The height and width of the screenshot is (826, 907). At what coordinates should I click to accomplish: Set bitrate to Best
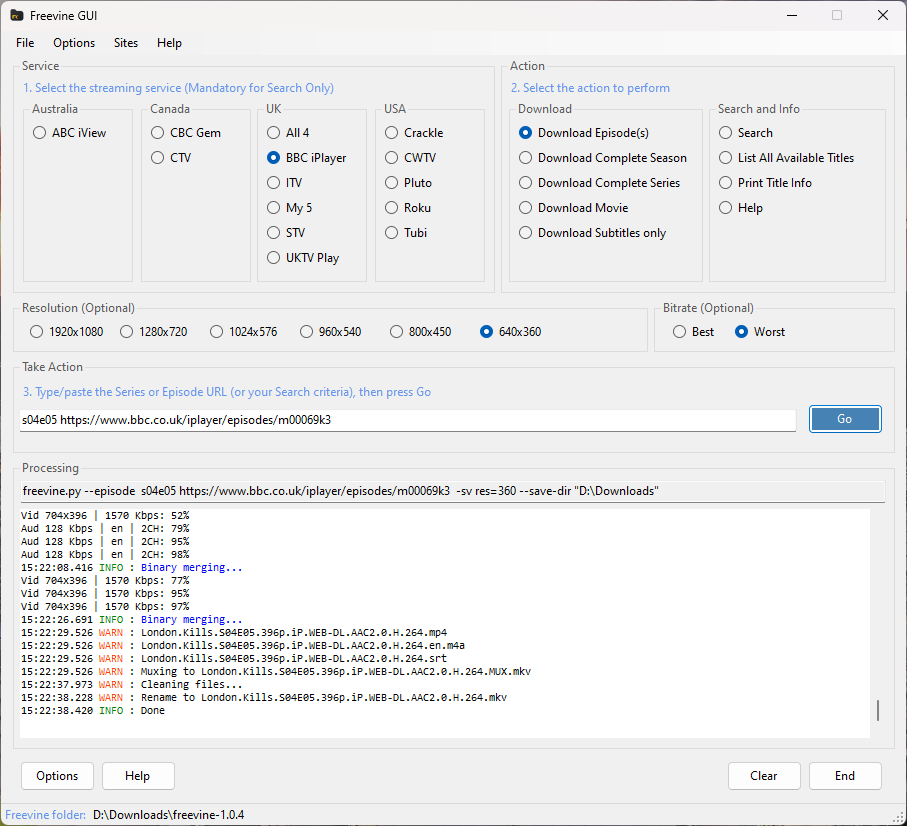pyautogui.click(x=680, y=332)
